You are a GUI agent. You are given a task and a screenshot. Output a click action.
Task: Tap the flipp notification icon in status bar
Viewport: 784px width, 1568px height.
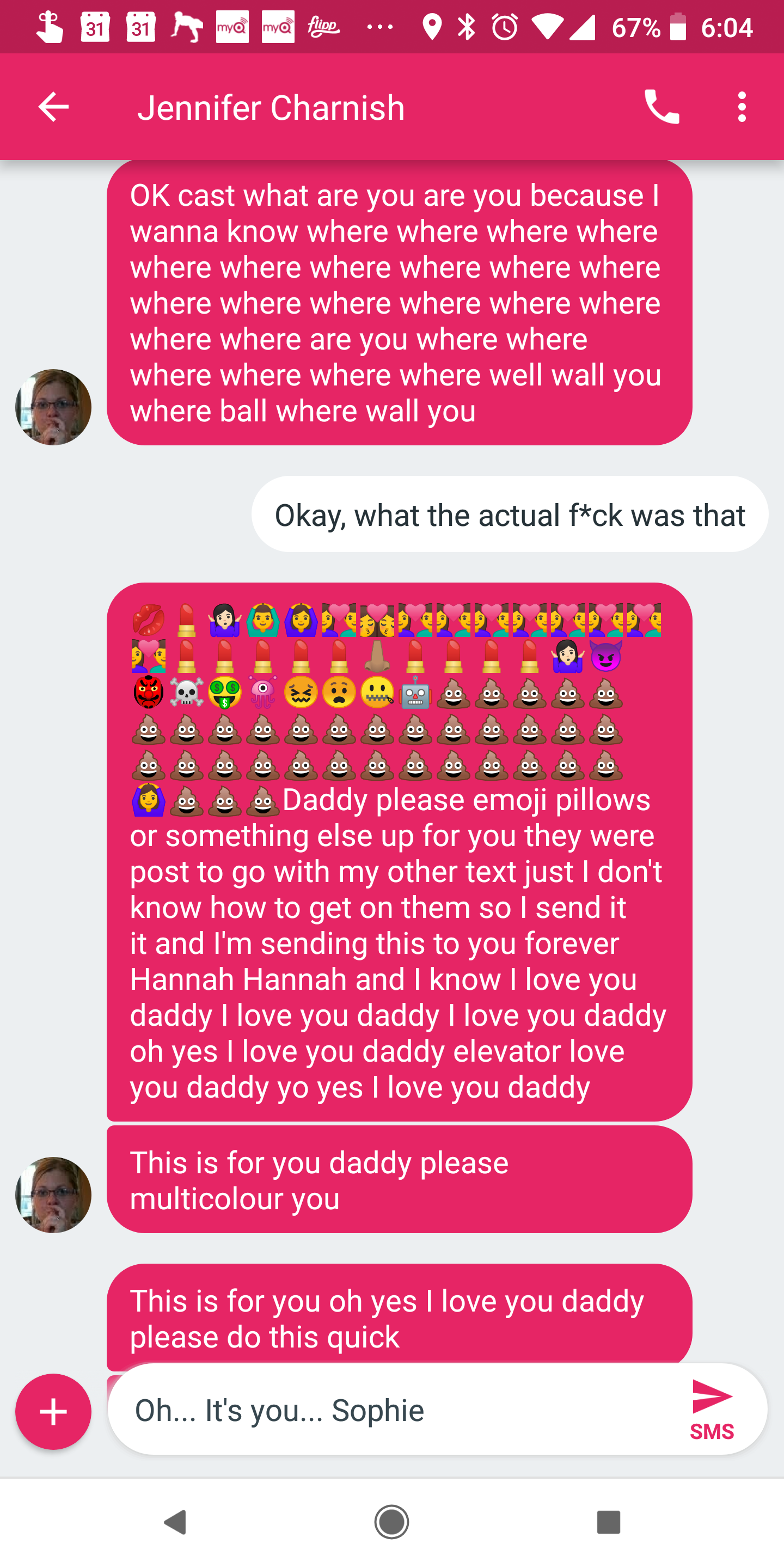pos(324,27)
